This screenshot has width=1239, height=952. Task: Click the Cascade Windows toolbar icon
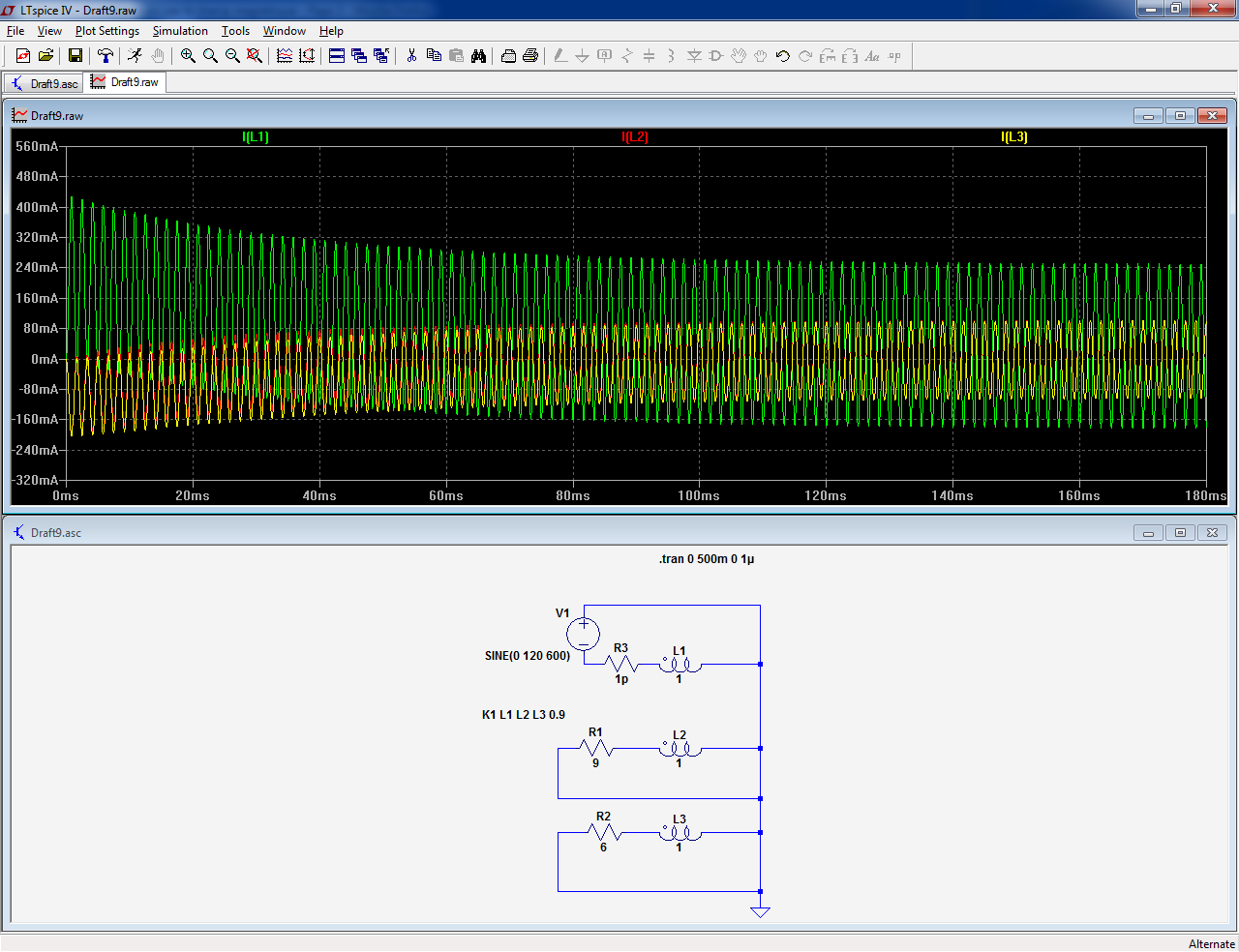coord(359,56)
